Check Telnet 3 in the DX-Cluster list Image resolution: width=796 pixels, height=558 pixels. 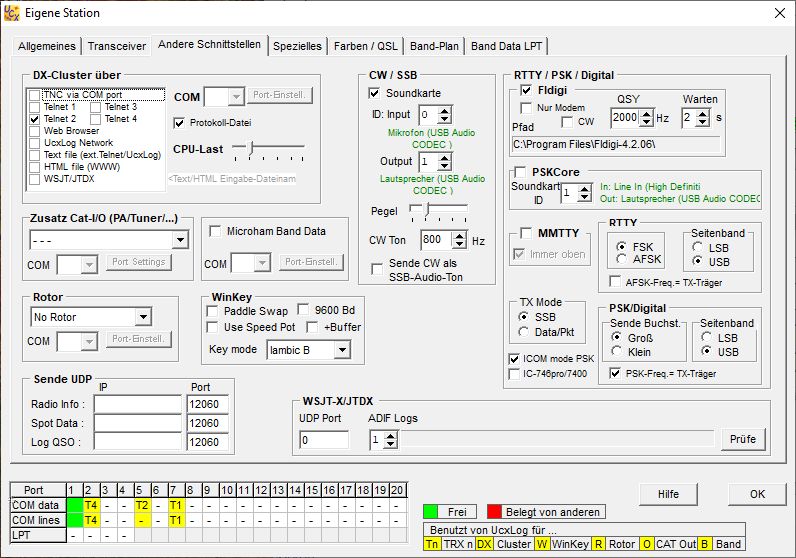click(96, 107)
